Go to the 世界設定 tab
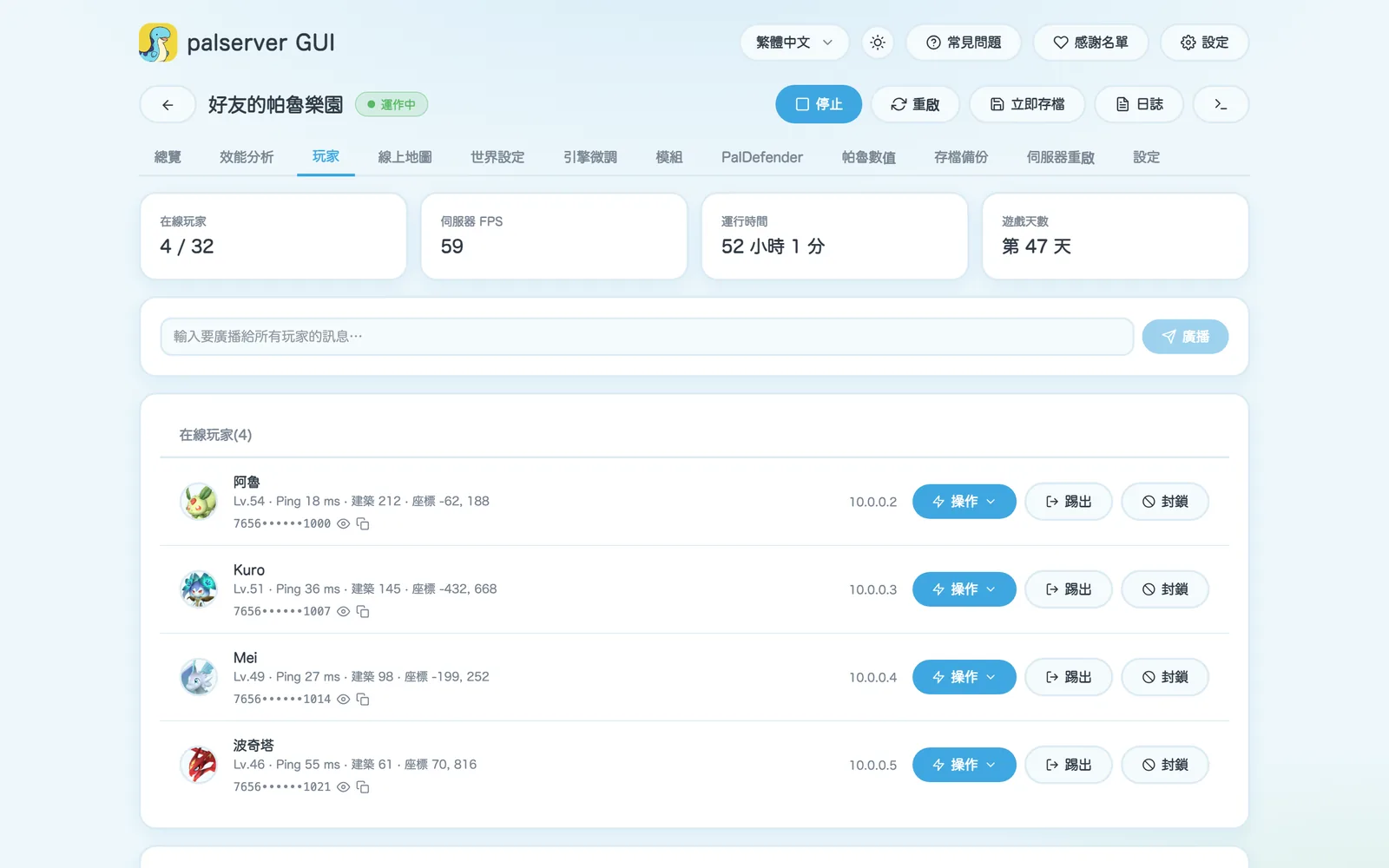This screenshot has width=1389, height=868. 497,157
